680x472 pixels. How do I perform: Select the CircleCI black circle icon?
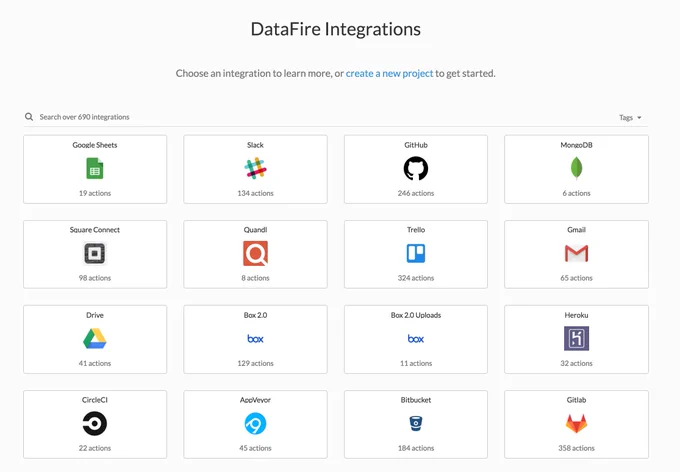point(95,423)
